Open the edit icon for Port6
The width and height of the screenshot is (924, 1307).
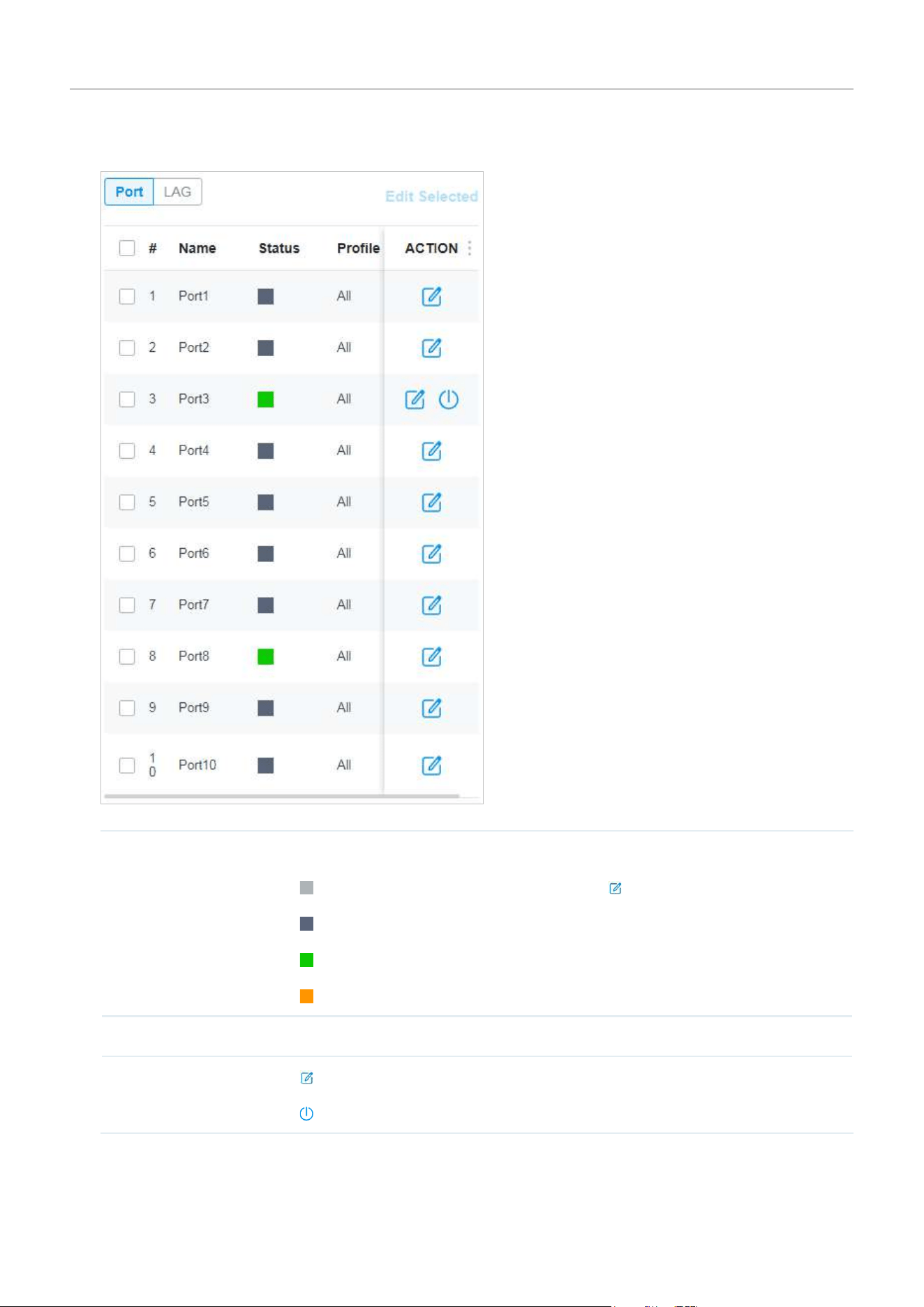tap(431, 554)
